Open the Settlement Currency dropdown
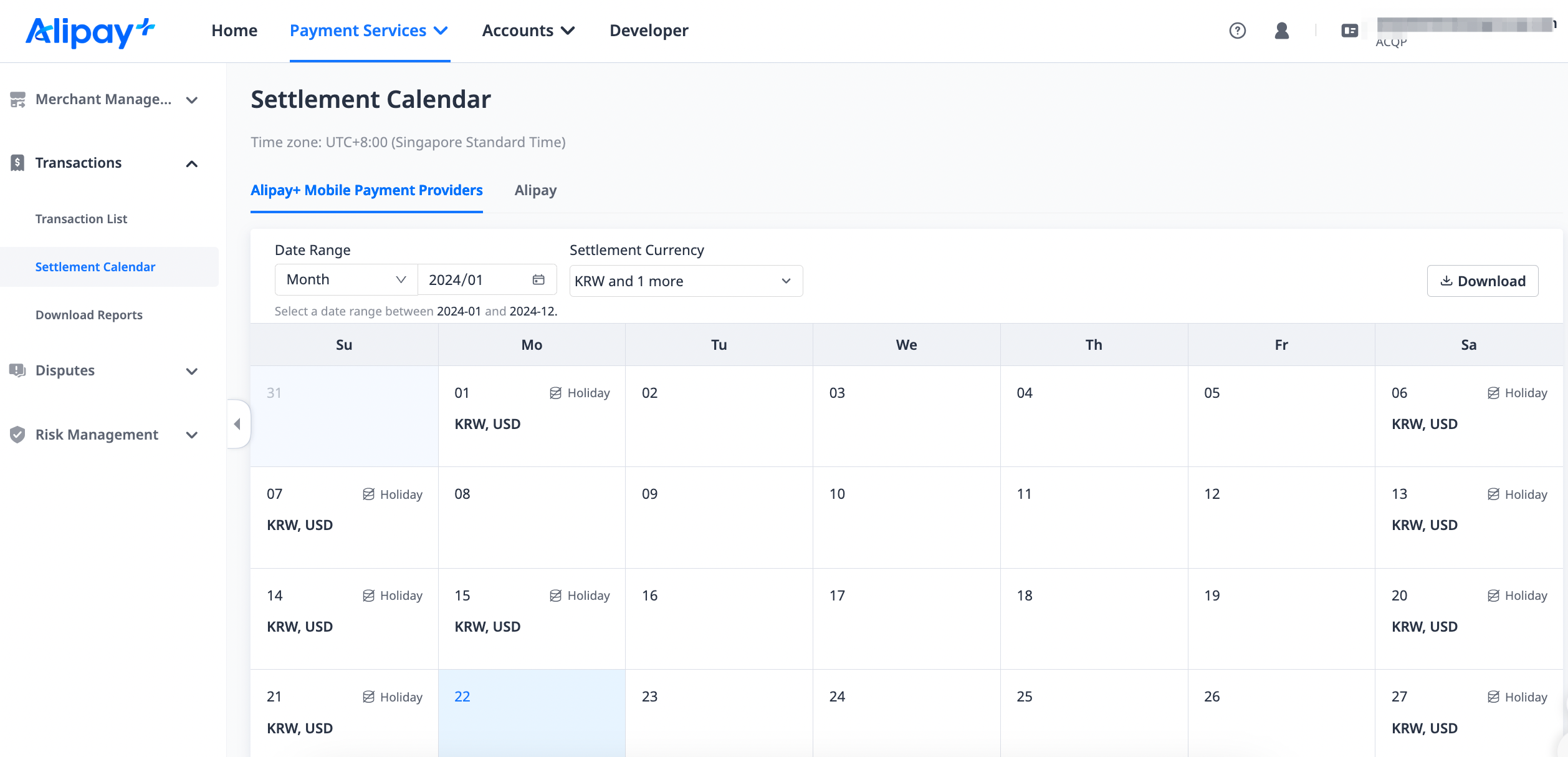Image resolution: width=1568 pixels, height=757 pixels. pyautogui.click(x=686, y=281)
